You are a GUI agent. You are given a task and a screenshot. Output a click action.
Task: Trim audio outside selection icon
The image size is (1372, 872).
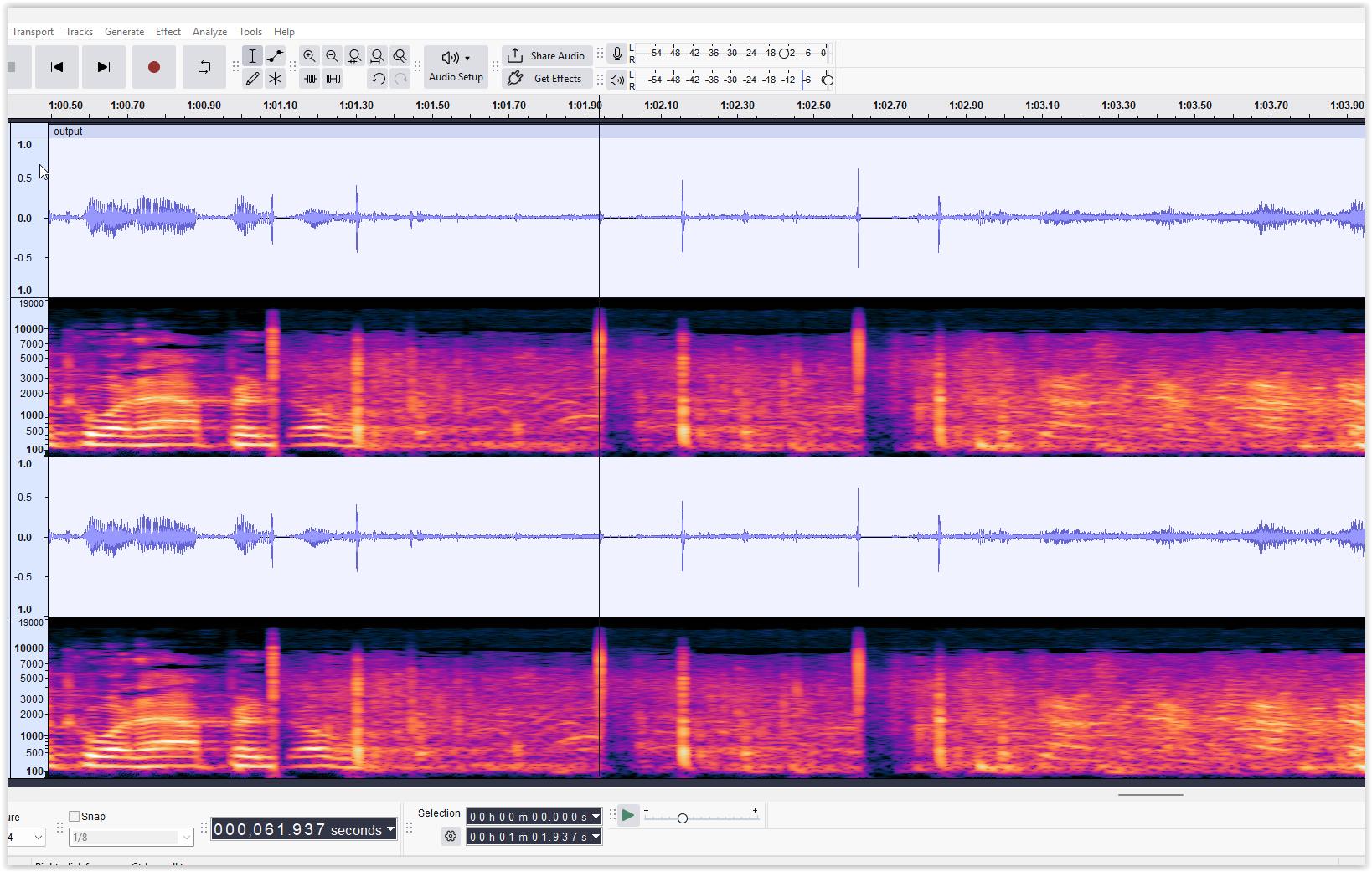click(x=311, y=79)
